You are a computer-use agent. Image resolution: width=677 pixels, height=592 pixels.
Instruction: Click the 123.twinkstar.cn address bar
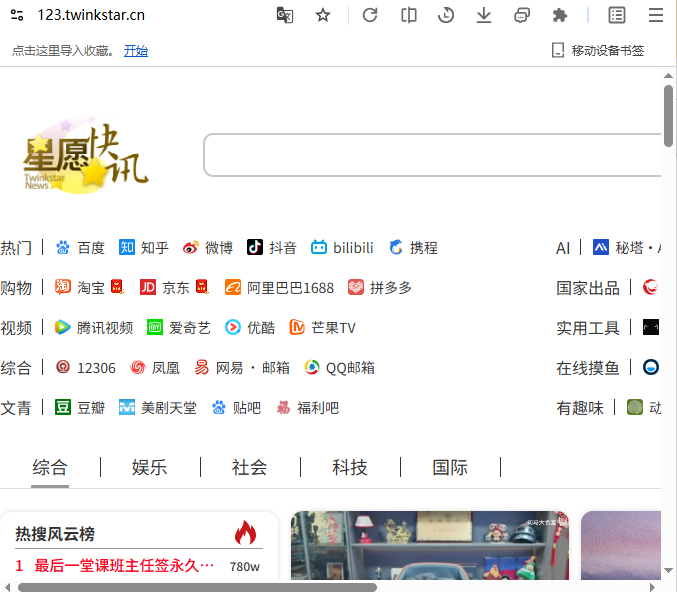tap(91, 15)
